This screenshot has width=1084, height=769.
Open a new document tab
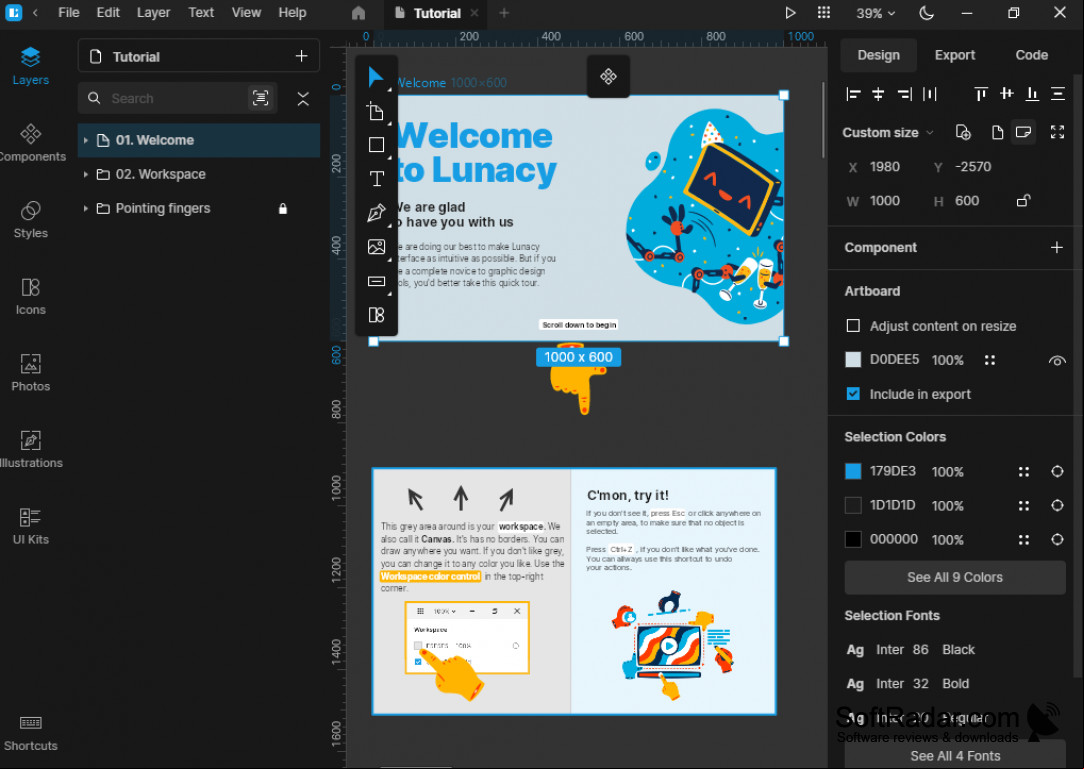pyautogui.click(x=504, y=13)
